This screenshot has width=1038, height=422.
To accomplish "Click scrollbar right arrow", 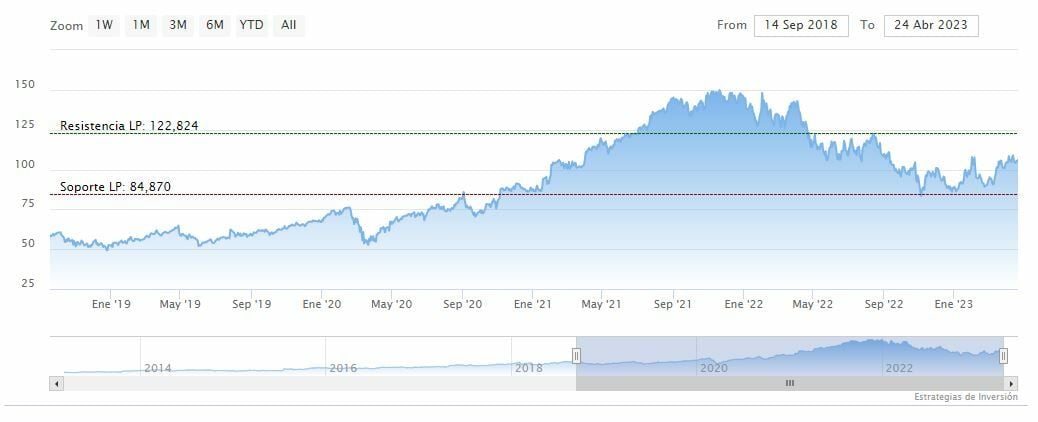I will point(1011,384).
